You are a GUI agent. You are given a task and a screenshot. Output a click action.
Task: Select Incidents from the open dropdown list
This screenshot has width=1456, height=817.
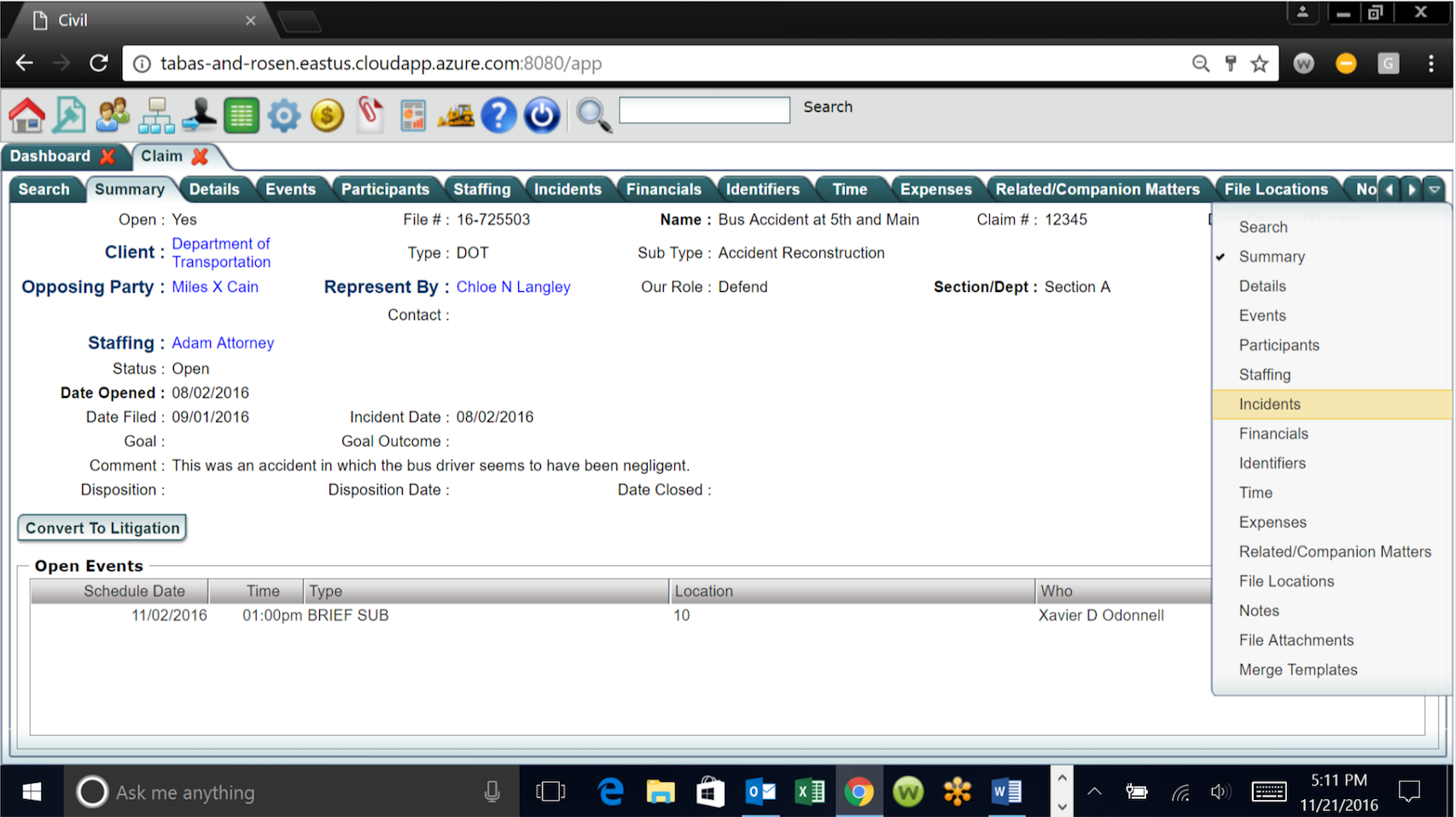click(x=1270, y=404)
